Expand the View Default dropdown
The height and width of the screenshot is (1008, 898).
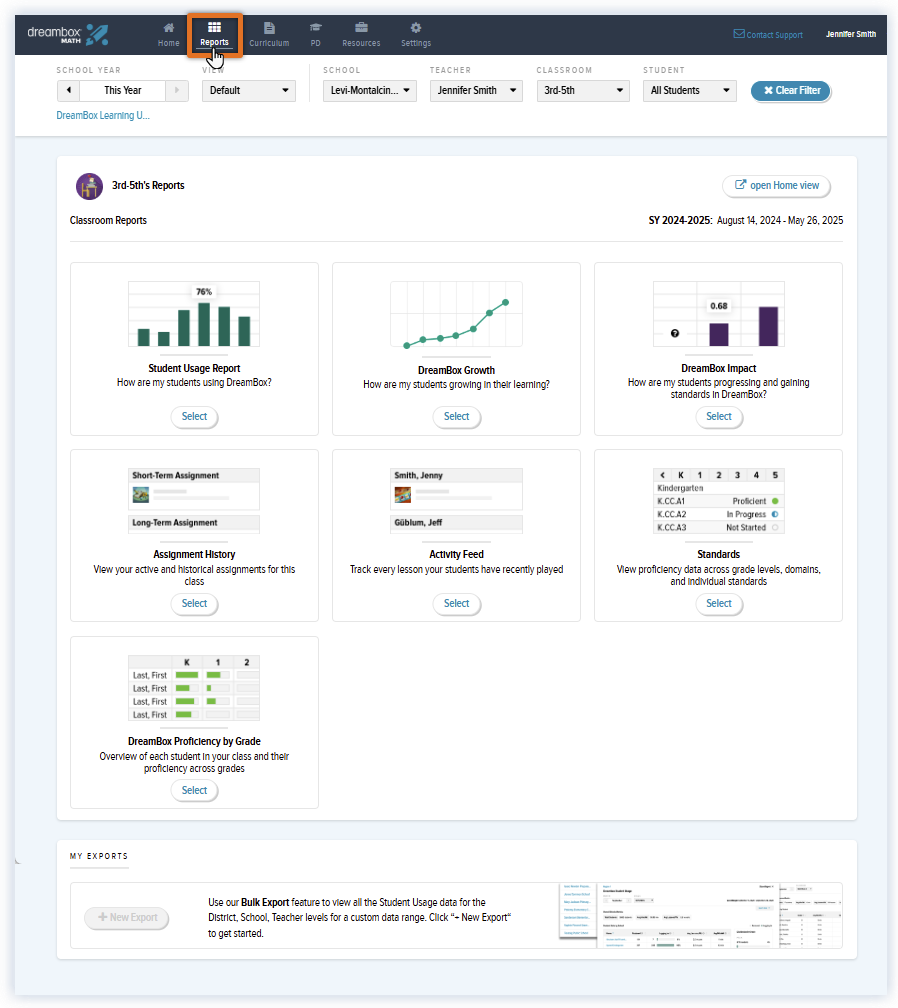coord(249,91)
